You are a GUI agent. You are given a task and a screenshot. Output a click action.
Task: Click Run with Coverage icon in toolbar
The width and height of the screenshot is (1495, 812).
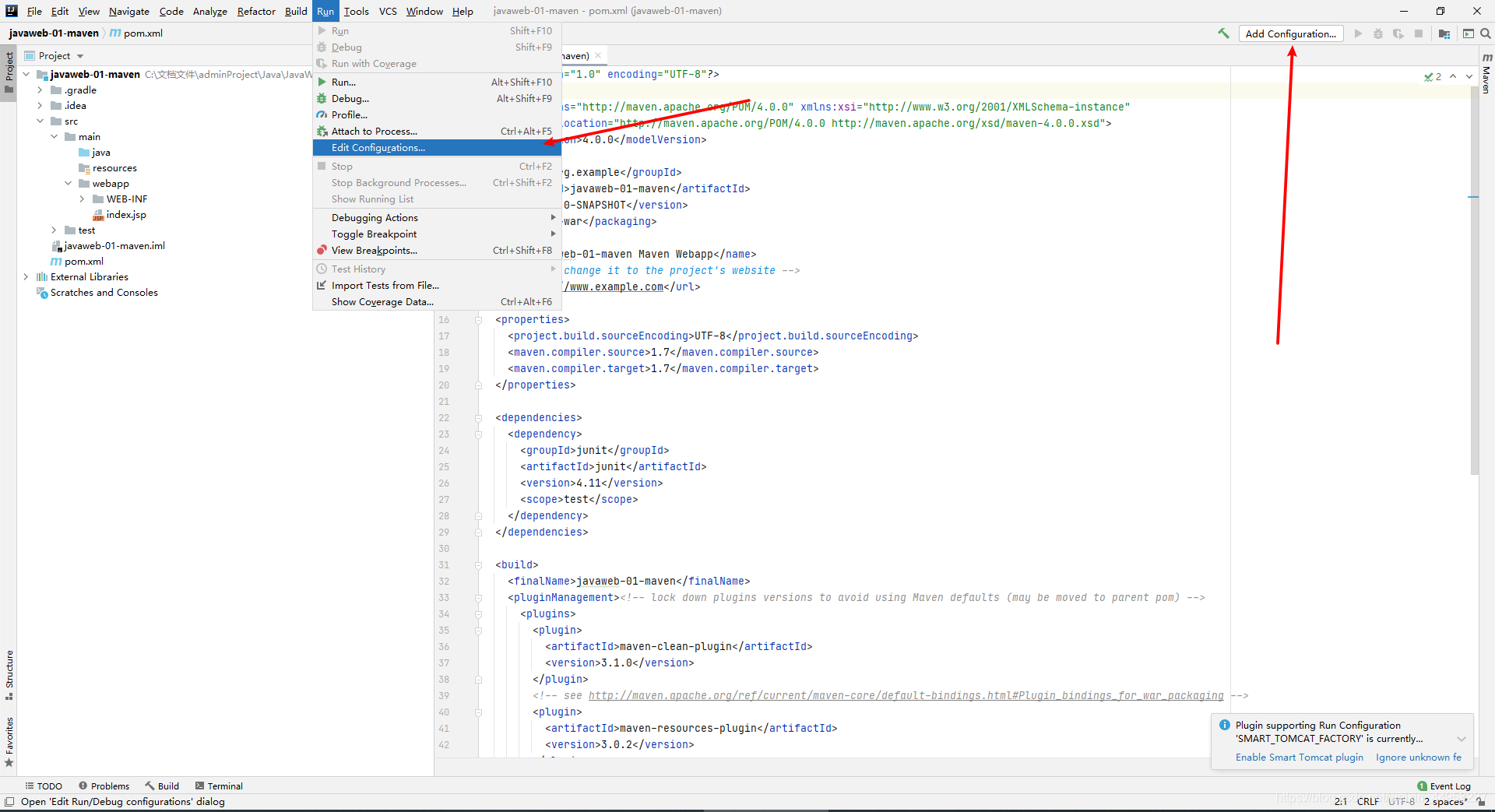1398,33
